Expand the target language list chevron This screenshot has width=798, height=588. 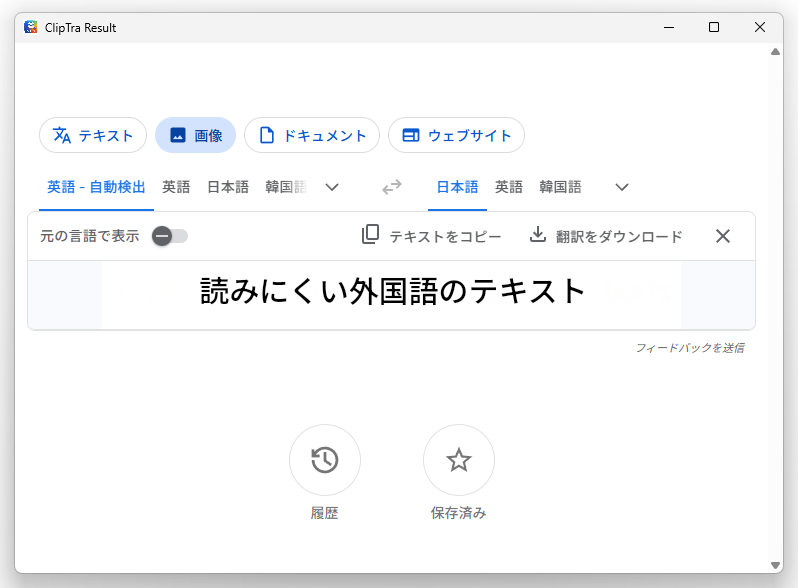(622, 187)
